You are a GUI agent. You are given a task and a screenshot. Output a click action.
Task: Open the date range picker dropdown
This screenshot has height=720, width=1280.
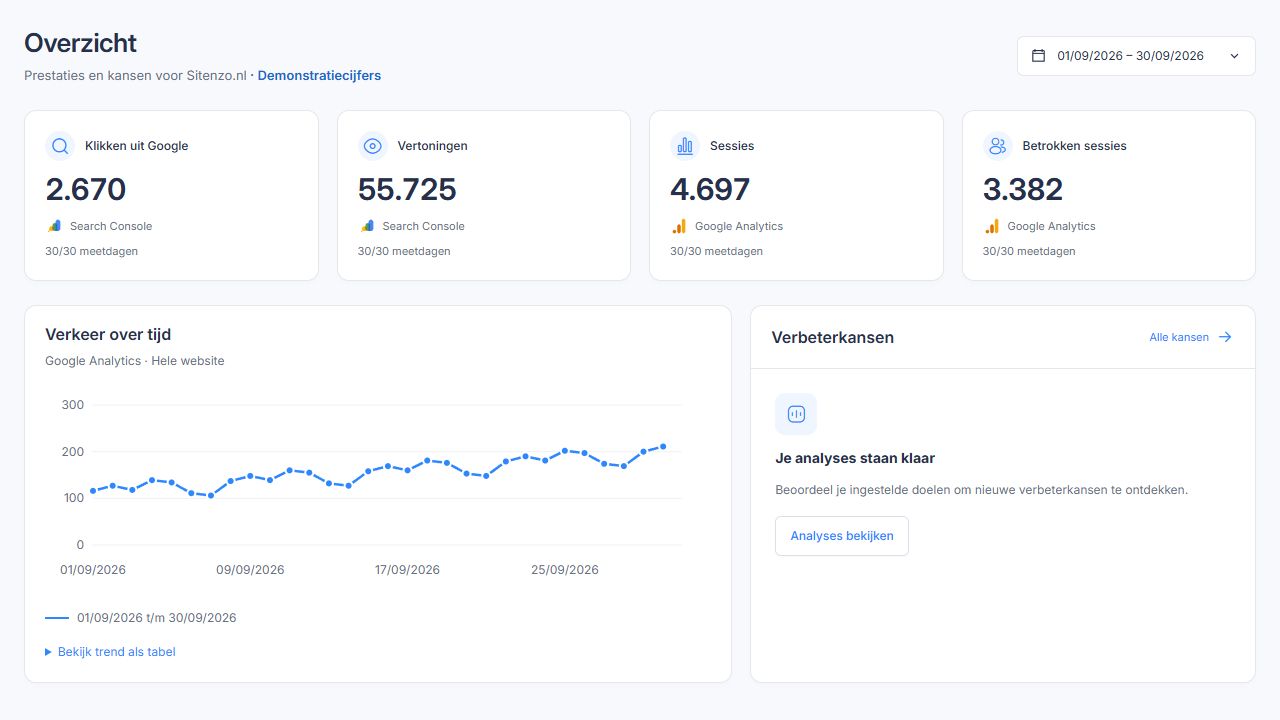click(x=1136, y=56)
